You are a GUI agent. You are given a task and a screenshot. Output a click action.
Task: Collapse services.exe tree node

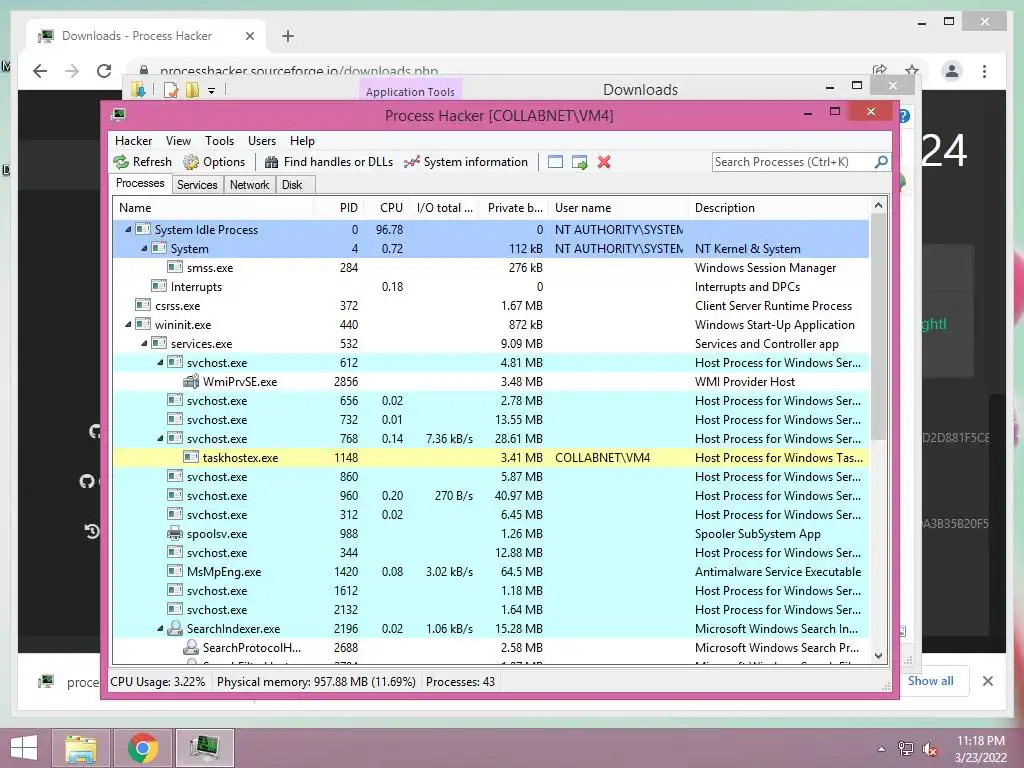pos(144,344)
